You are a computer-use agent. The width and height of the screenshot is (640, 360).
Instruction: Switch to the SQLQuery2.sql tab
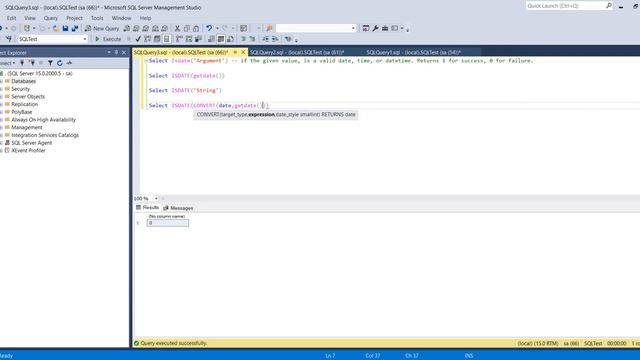[297, 52]
